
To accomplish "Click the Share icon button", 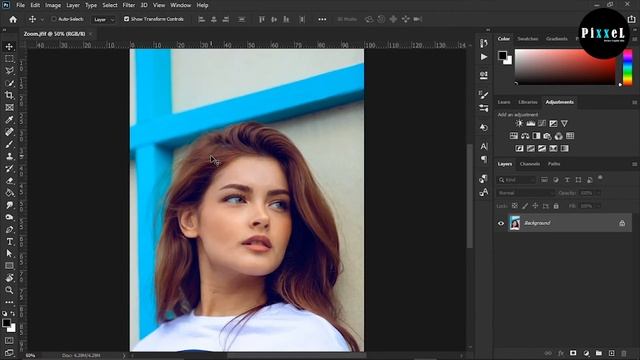I will (631, 19).
